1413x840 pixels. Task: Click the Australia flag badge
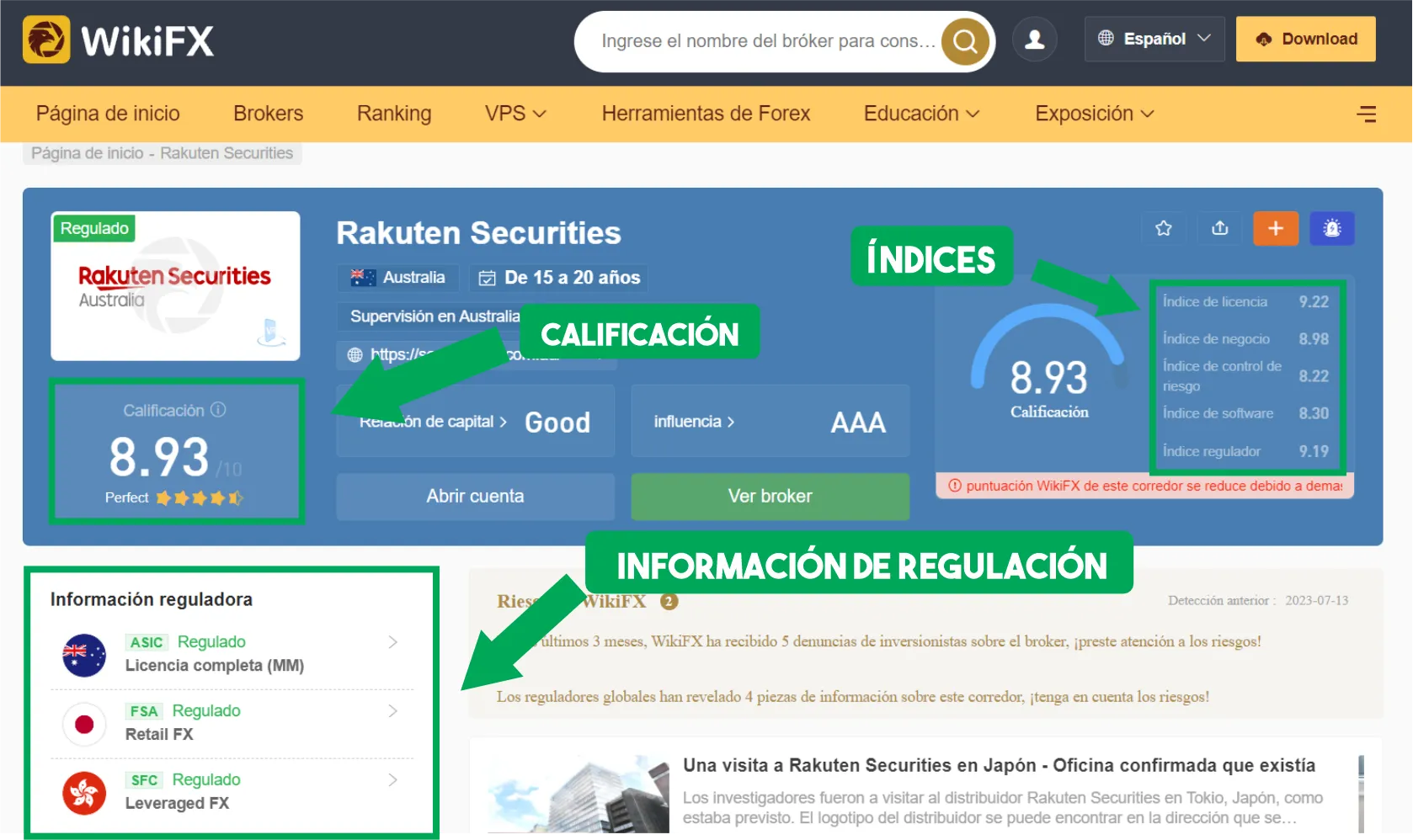coord(398,278)
